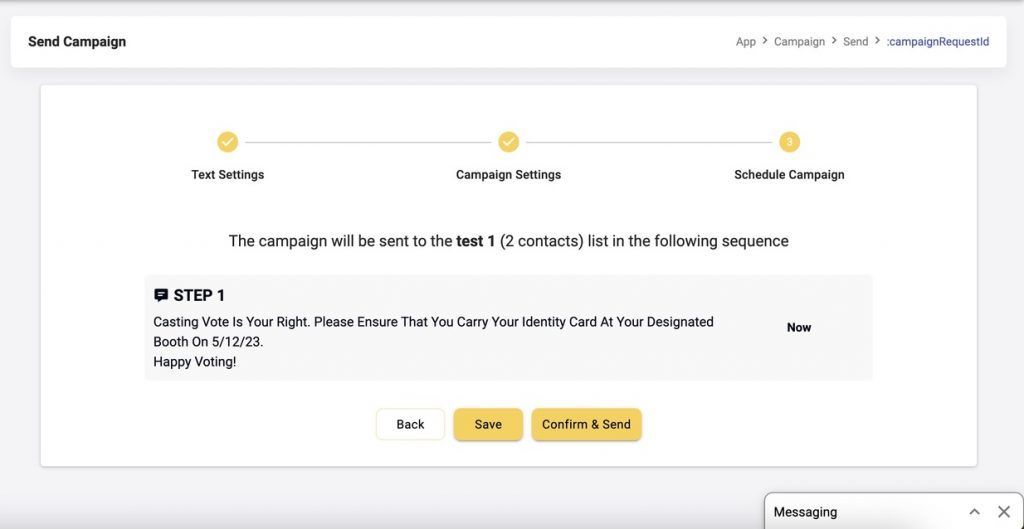Viewport: 1024px width, 529px height.
Task: Click the Messaging panel title
Action: pos(805,512)
